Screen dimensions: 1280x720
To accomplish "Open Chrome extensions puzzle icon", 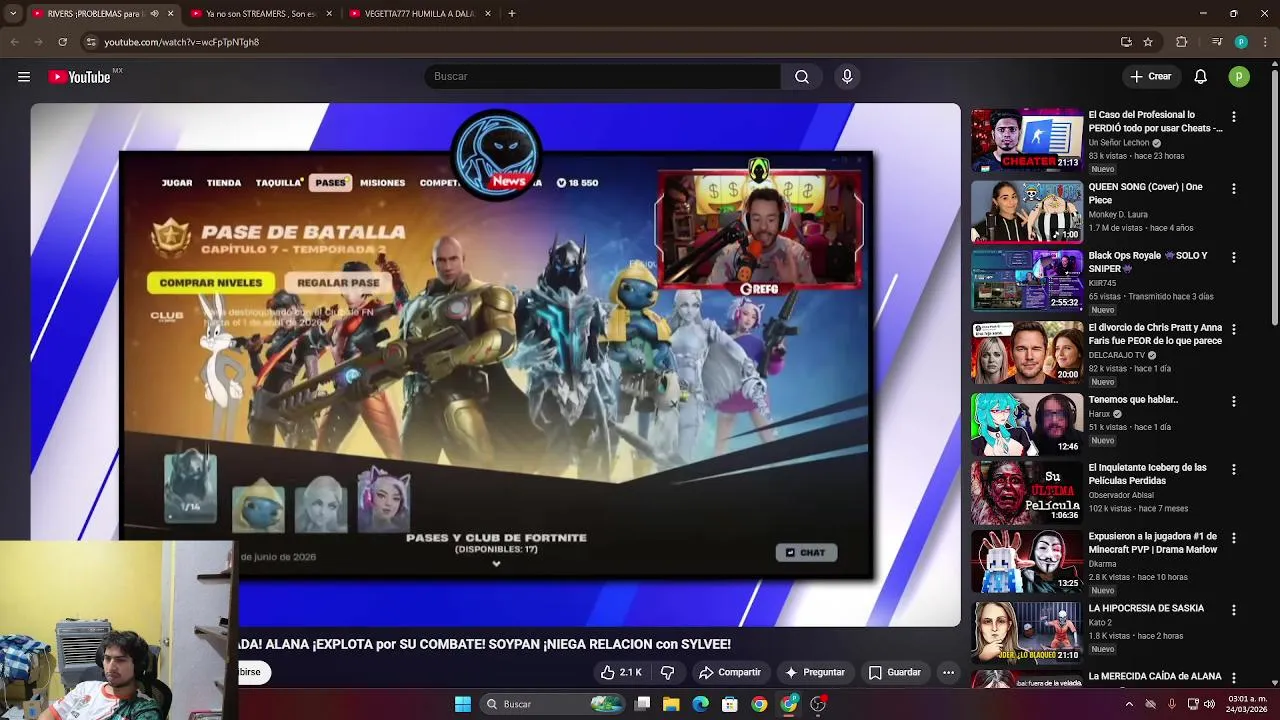I will 1182,42.
